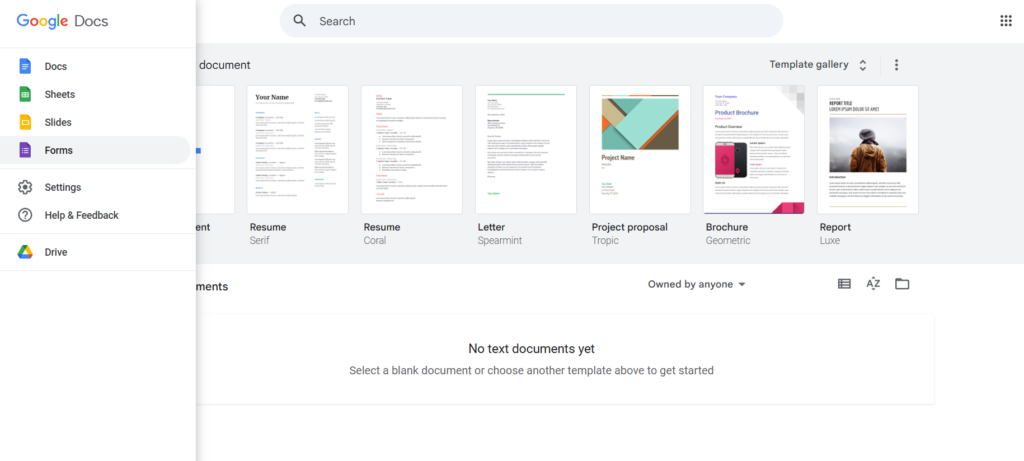Expand the Template gallery

click(819, 65)
